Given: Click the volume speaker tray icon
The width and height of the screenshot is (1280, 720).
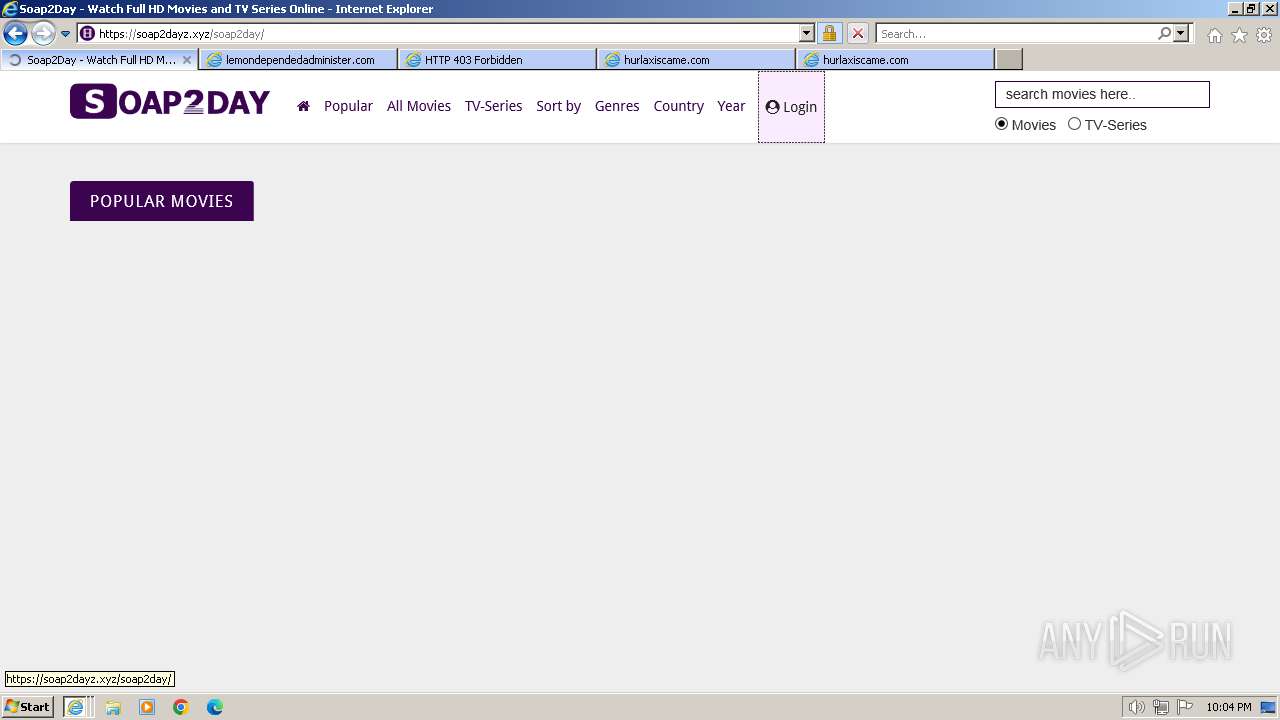Looking at the screenshot, I should (x=1136, y=707).
